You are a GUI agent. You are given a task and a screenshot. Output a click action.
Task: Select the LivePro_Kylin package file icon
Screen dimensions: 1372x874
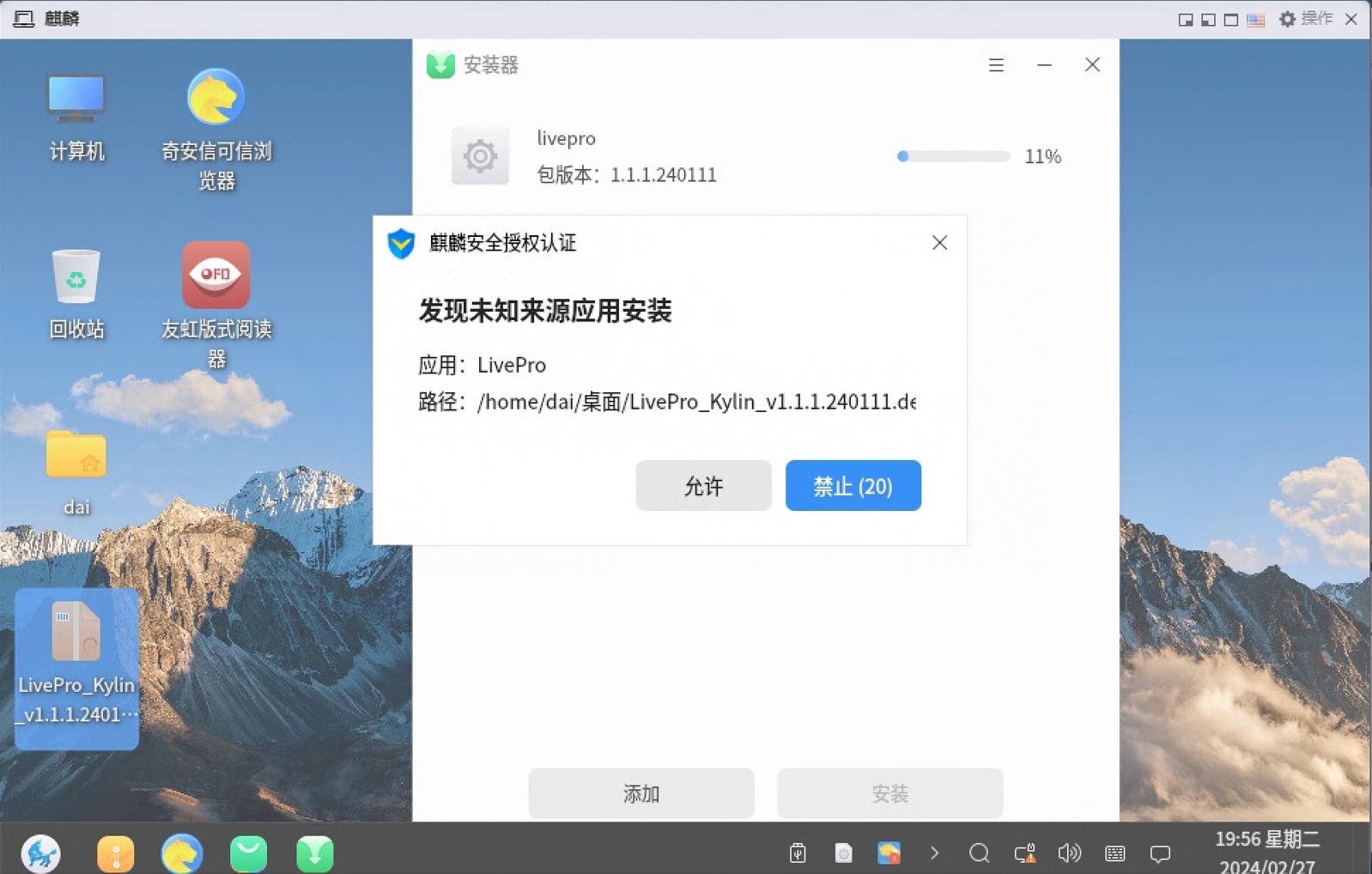[x=76, y=668]
